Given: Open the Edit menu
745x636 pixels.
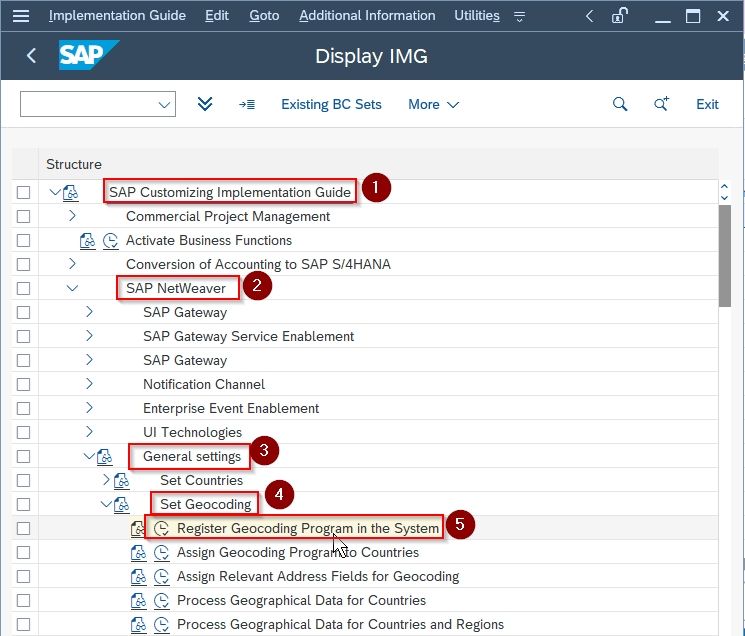Looking at the screenshot, I should pyautogui.click(x=217, y=16).
